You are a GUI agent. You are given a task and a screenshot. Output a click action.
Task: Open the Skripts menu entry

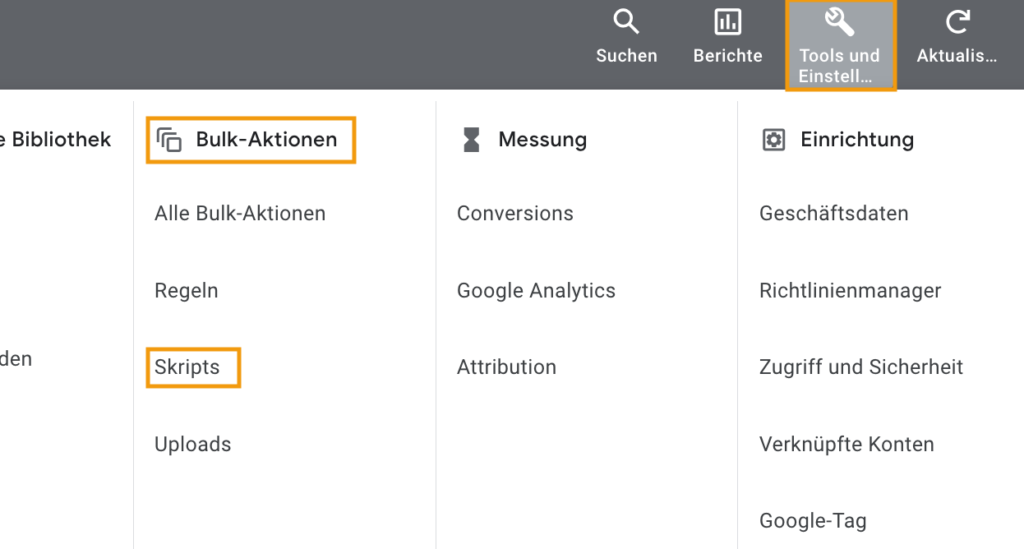pos(187,367)
